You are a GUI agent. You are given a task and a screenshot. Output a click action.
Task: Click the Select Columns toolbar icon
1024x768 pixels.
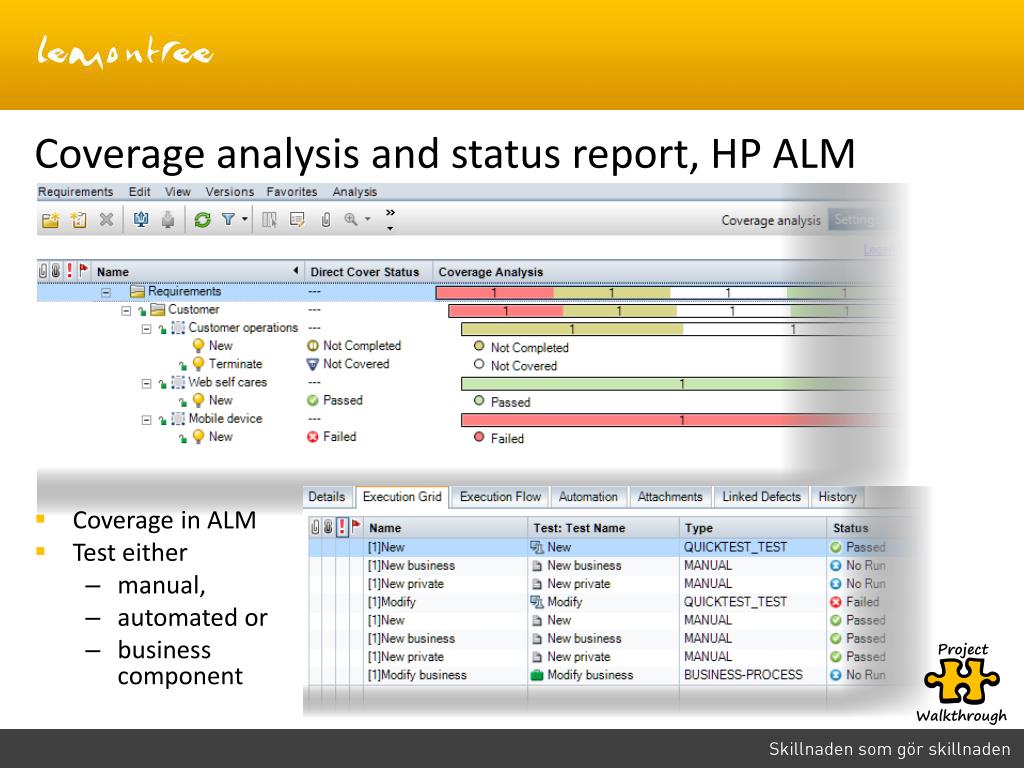(x=269, y=220)
